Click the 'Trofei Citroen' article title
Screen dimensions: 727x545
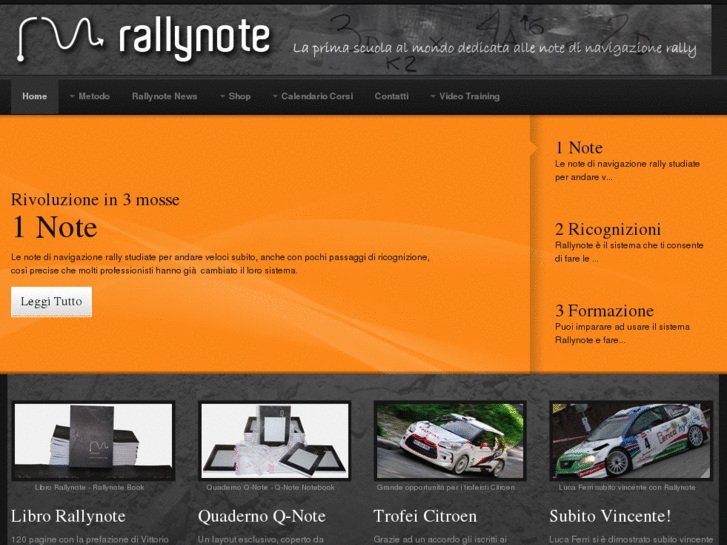pos(425,516)
